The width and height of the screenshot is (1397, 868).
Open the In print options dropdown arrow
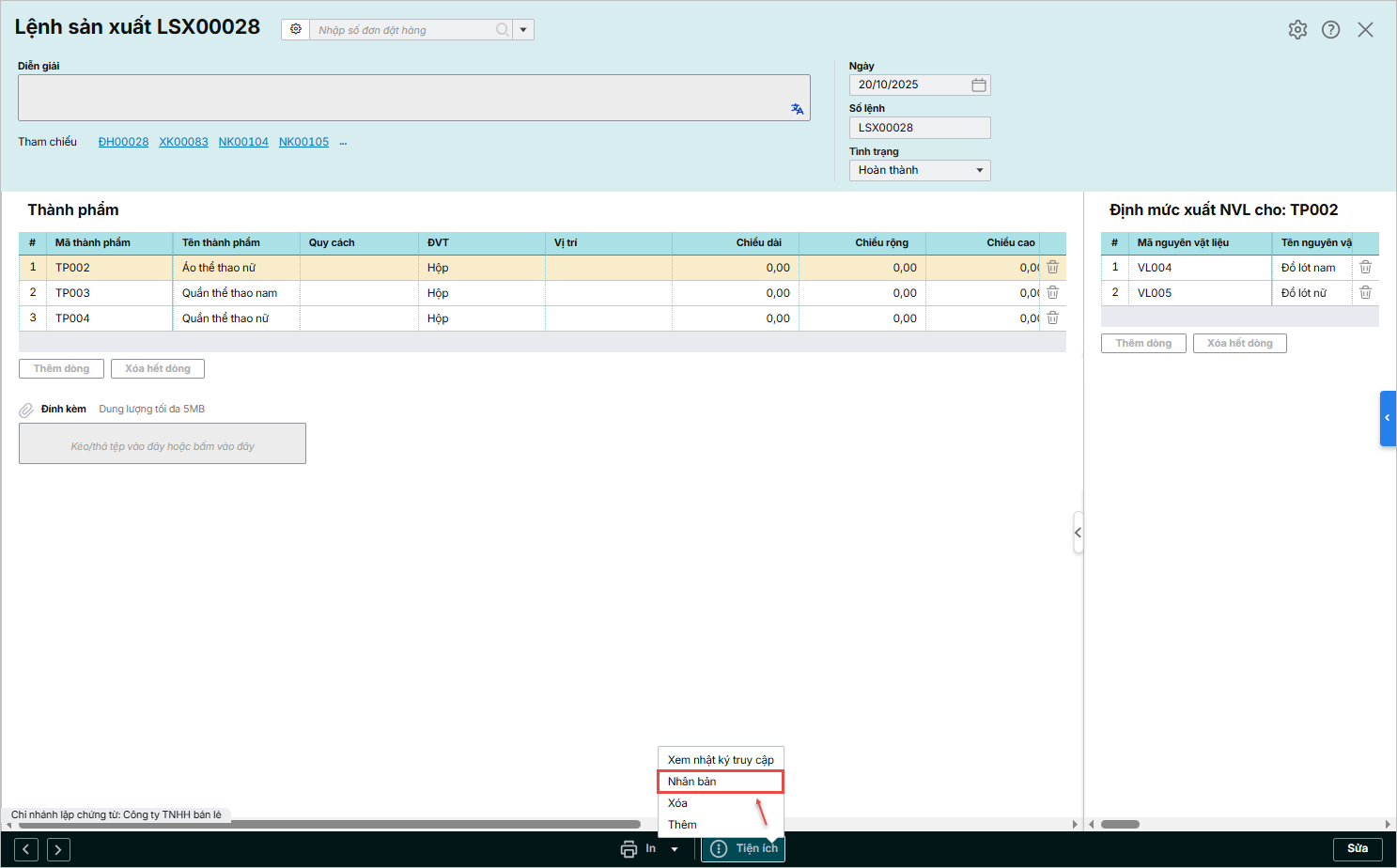point(675,849)
